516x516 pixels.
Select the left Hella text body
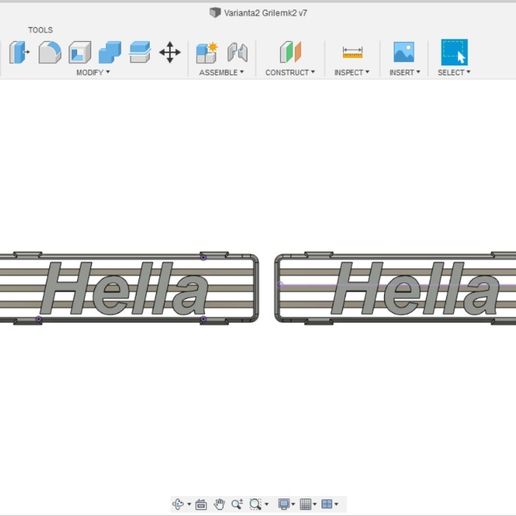tap(124, 288)
